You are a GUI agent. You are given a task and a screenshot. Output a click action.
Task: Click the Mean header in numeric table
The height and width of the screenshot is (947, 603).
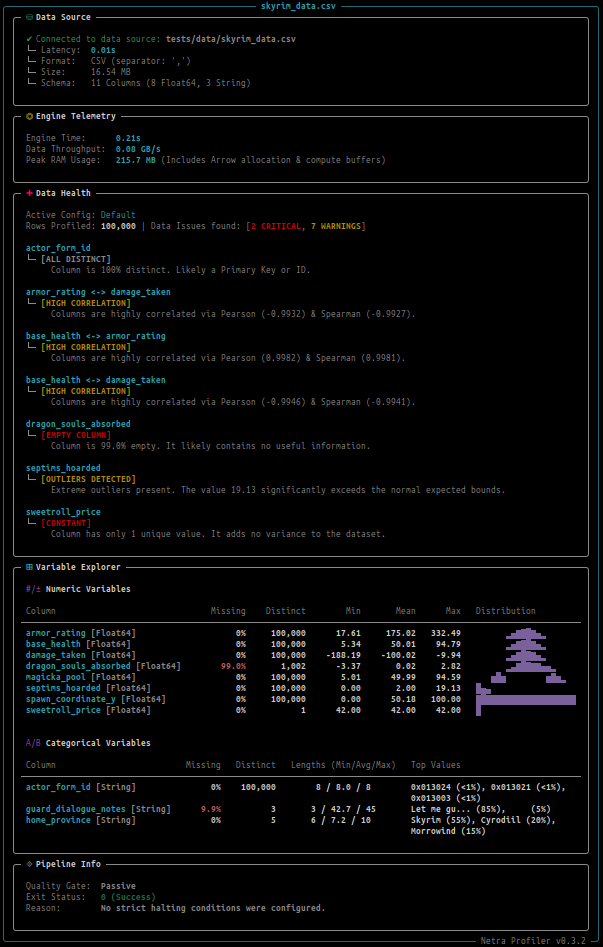click(x=405, y=611)
